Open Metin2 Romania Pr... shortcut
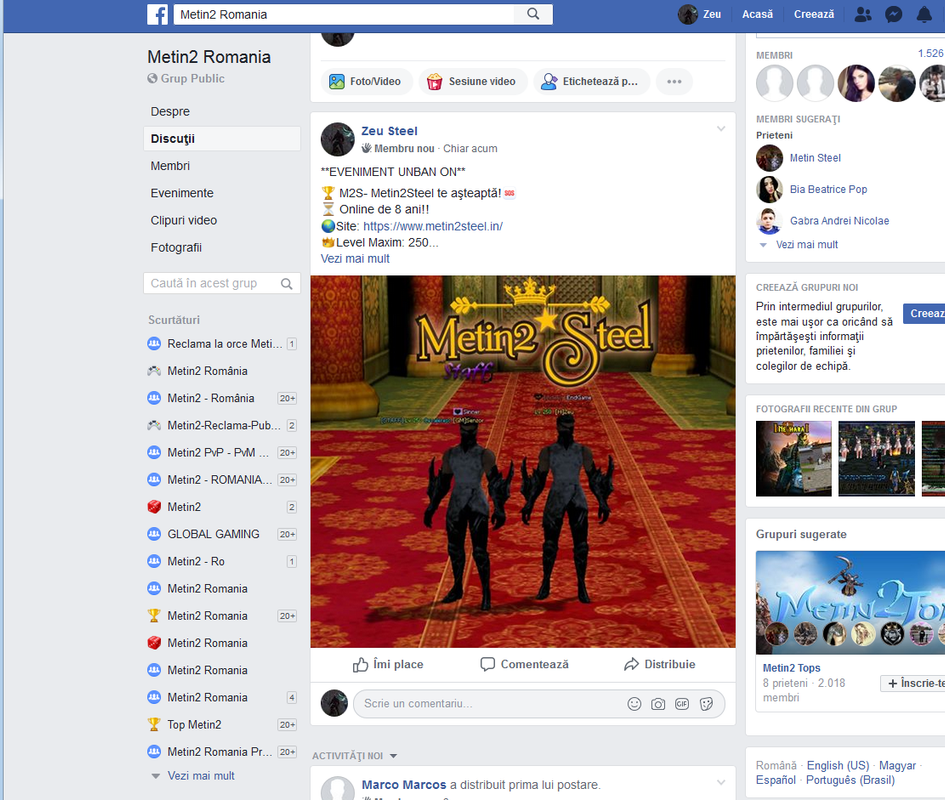 pos(222,752)
